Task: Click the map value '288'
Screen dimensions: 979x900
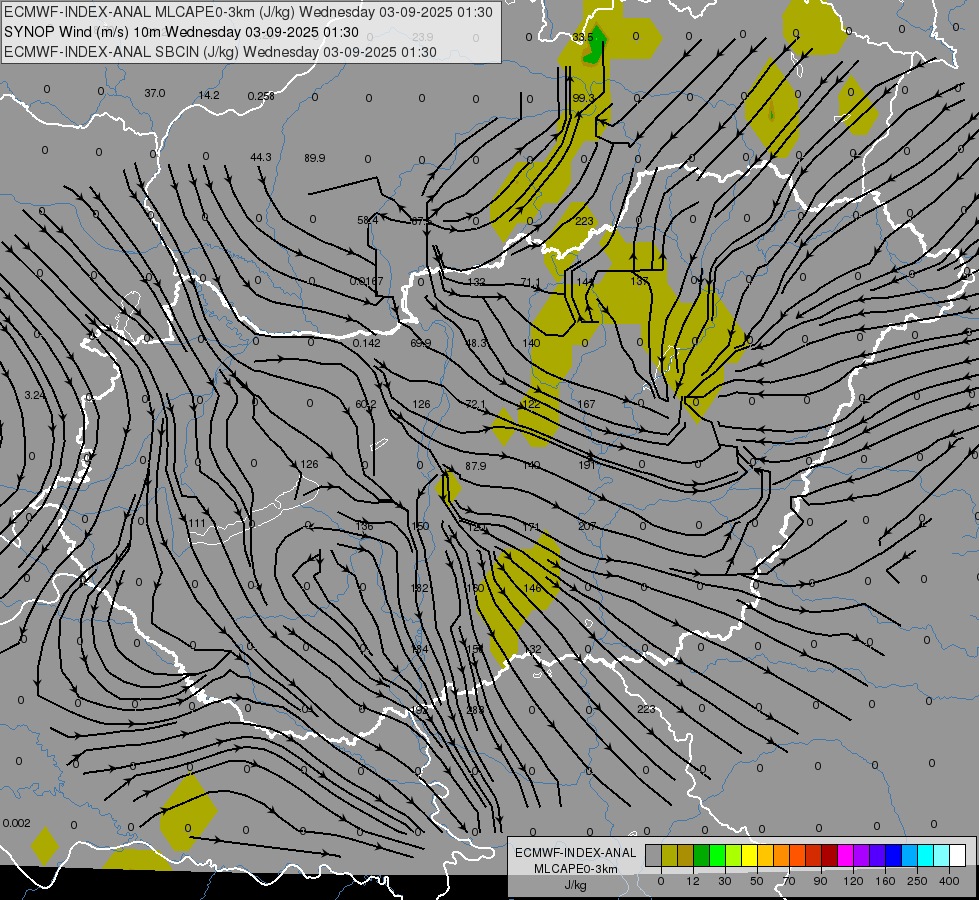Action: tap(475, 710)
